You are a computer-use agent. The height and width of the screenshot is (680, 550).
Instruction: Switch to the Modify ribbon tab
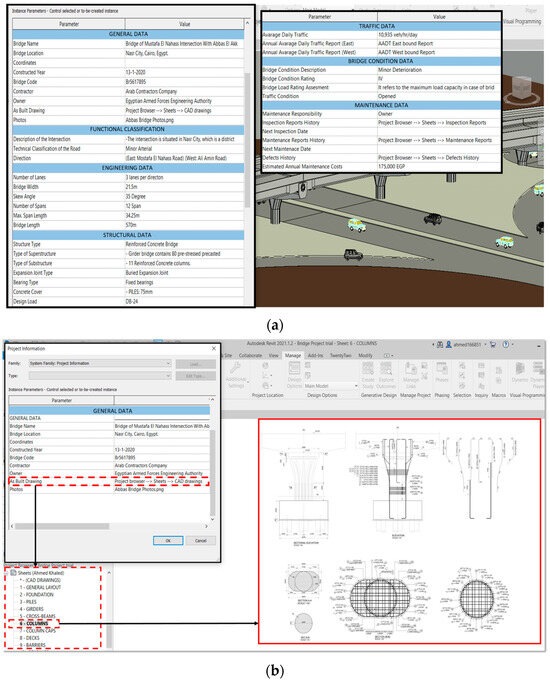pyautogui.click(x=365, y=355)
